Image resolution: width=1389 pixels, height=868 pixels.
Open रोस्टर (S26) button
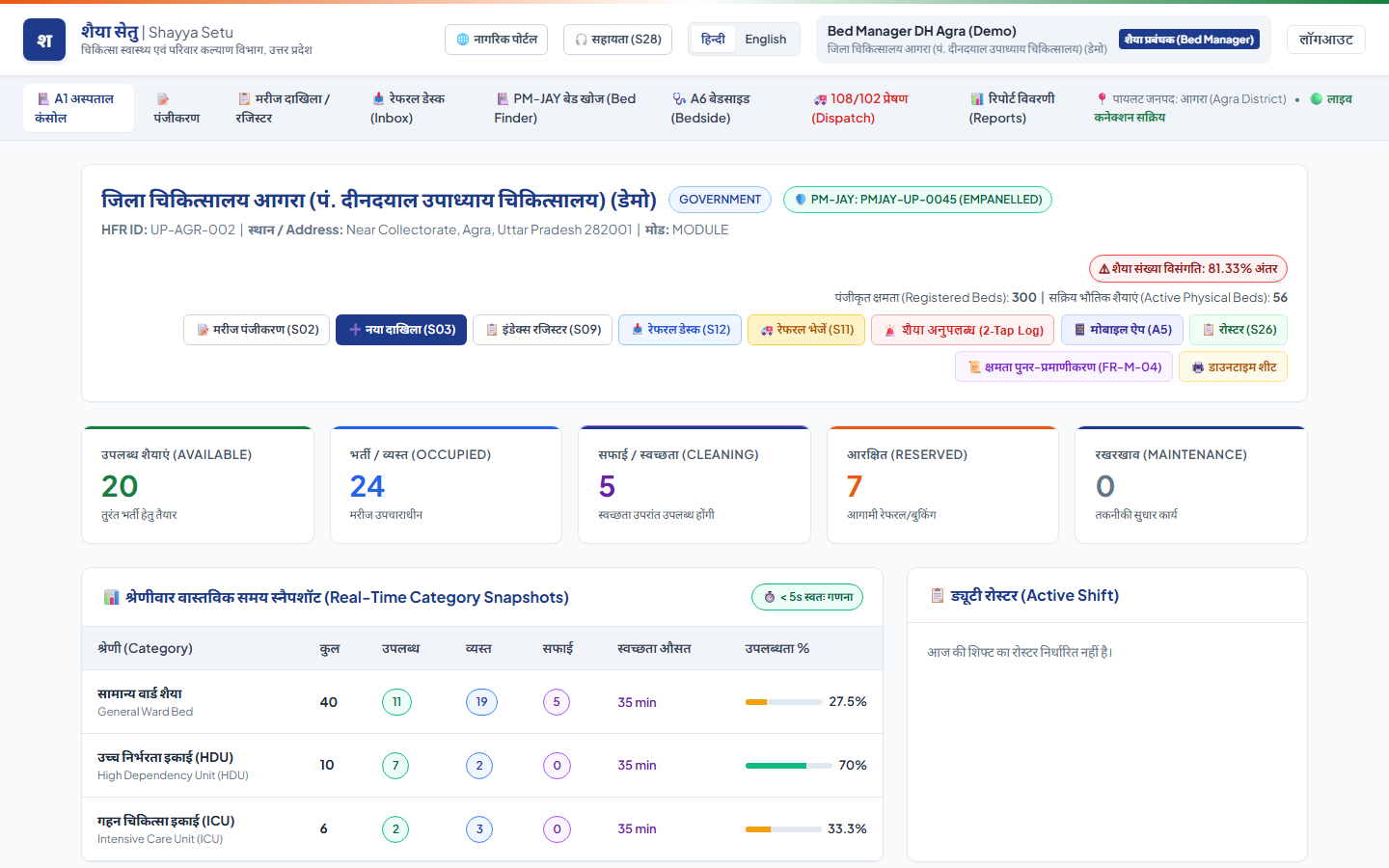tap(1239, 330)
